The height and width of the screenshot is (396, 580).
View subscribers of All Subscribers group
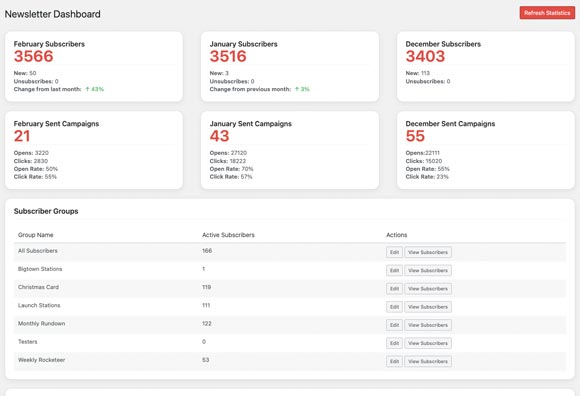(x=428, y=252)
